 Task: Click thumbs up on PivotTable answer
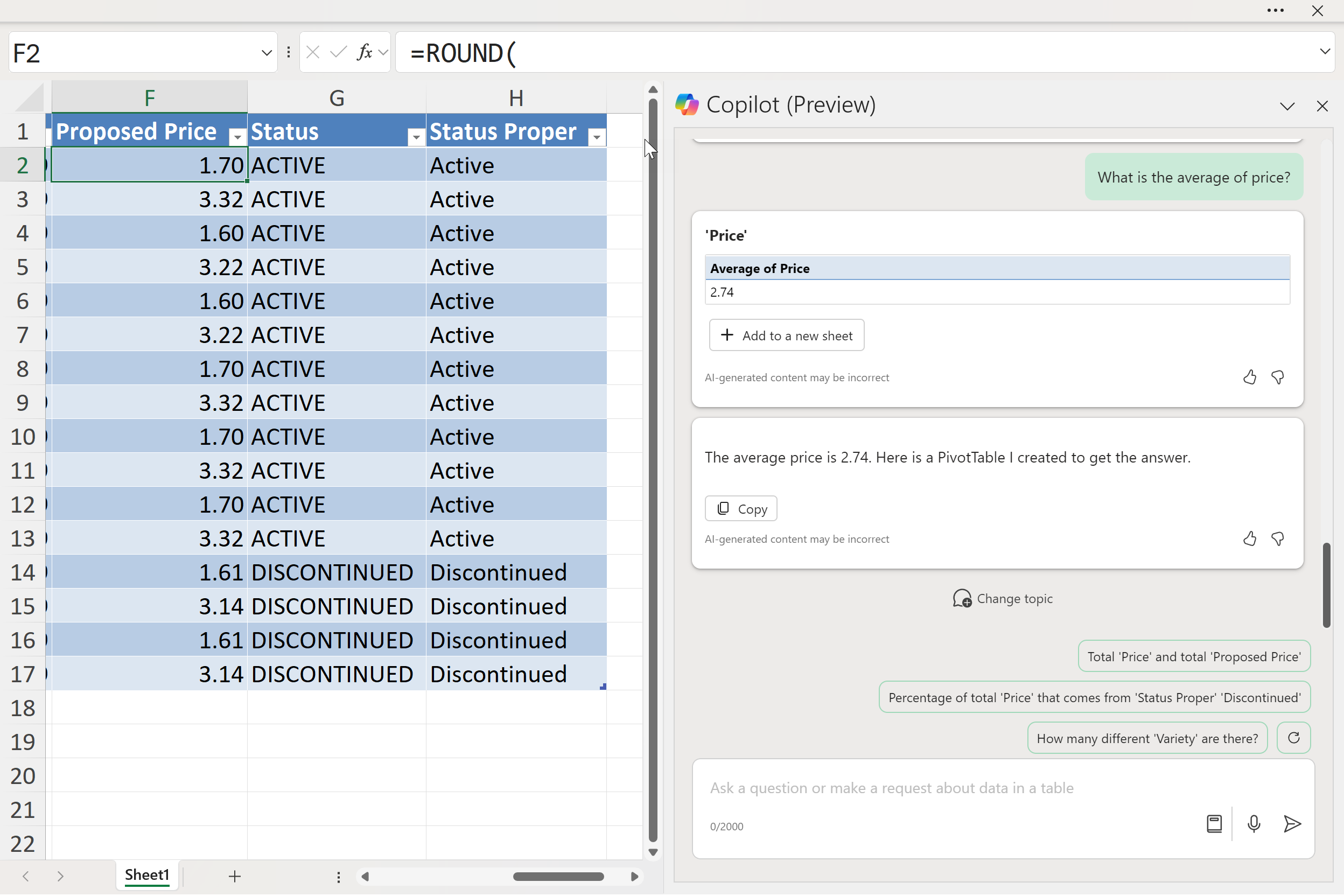(x=1250, y=377)
